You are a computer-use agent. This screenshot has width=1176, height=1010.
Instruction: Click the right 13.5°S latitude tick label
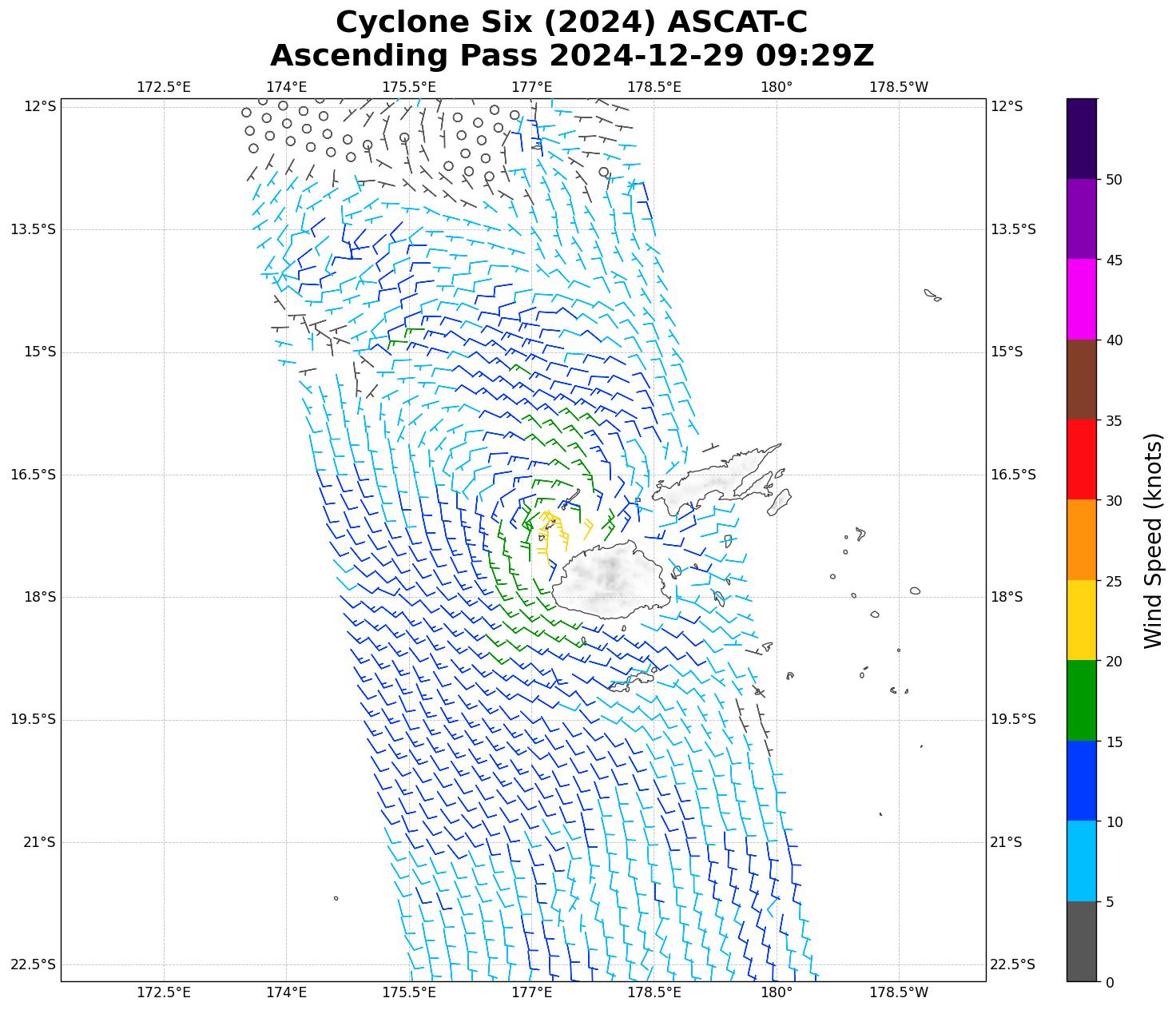pos(1013,229)
